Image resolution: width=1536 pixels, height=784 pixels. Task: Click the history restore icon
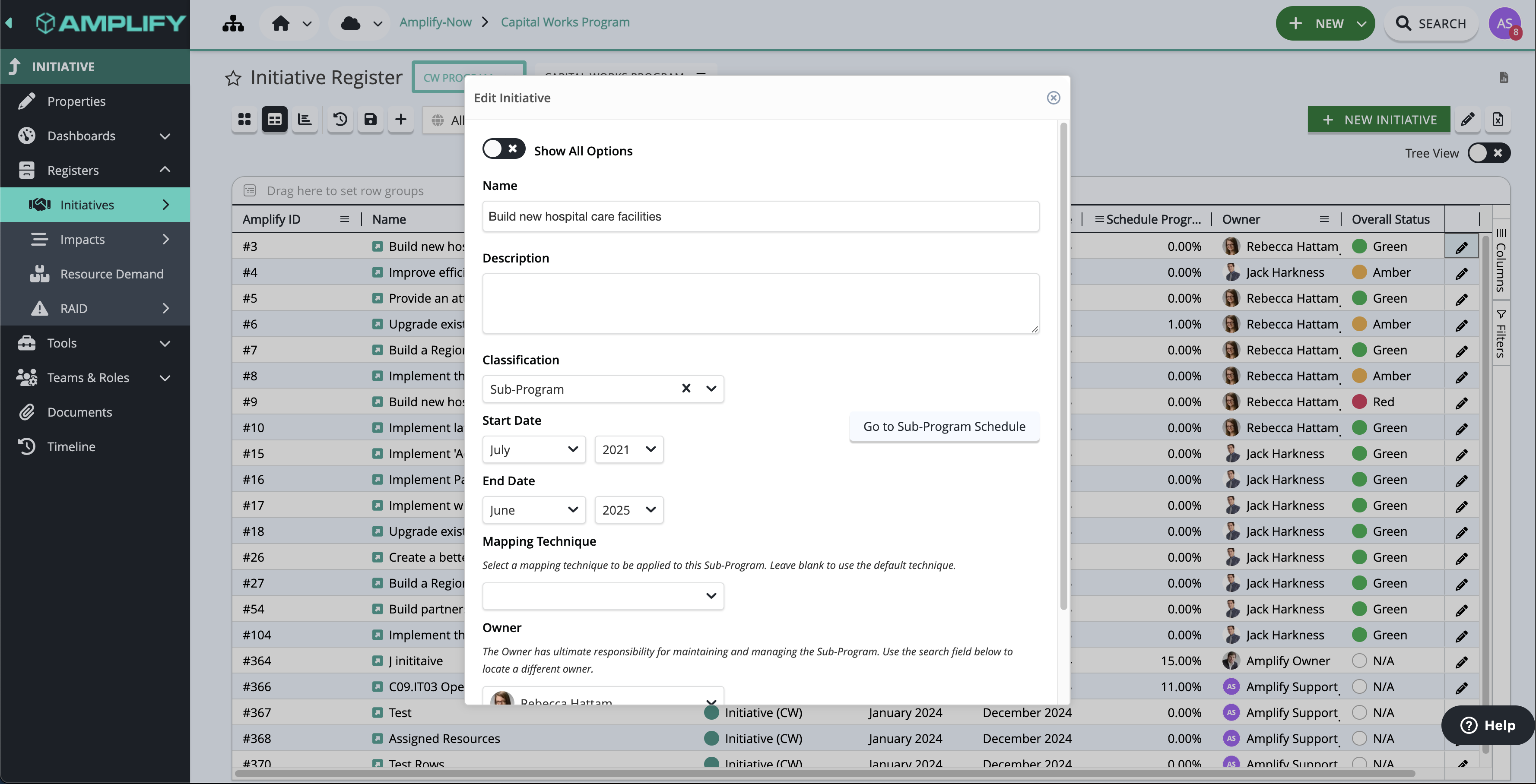340,120
